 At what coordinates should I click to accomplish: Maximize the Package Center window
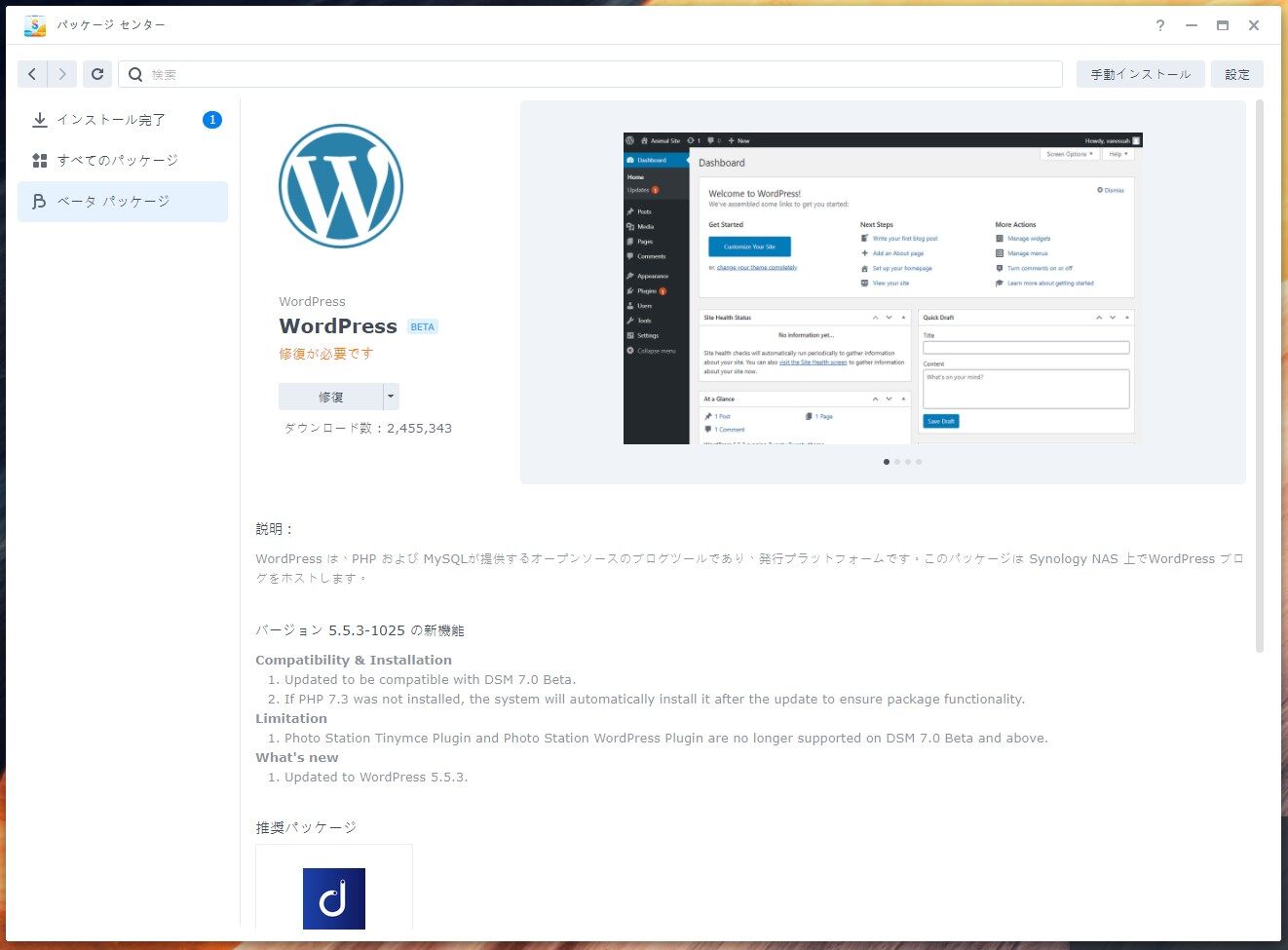(1223, 25)
